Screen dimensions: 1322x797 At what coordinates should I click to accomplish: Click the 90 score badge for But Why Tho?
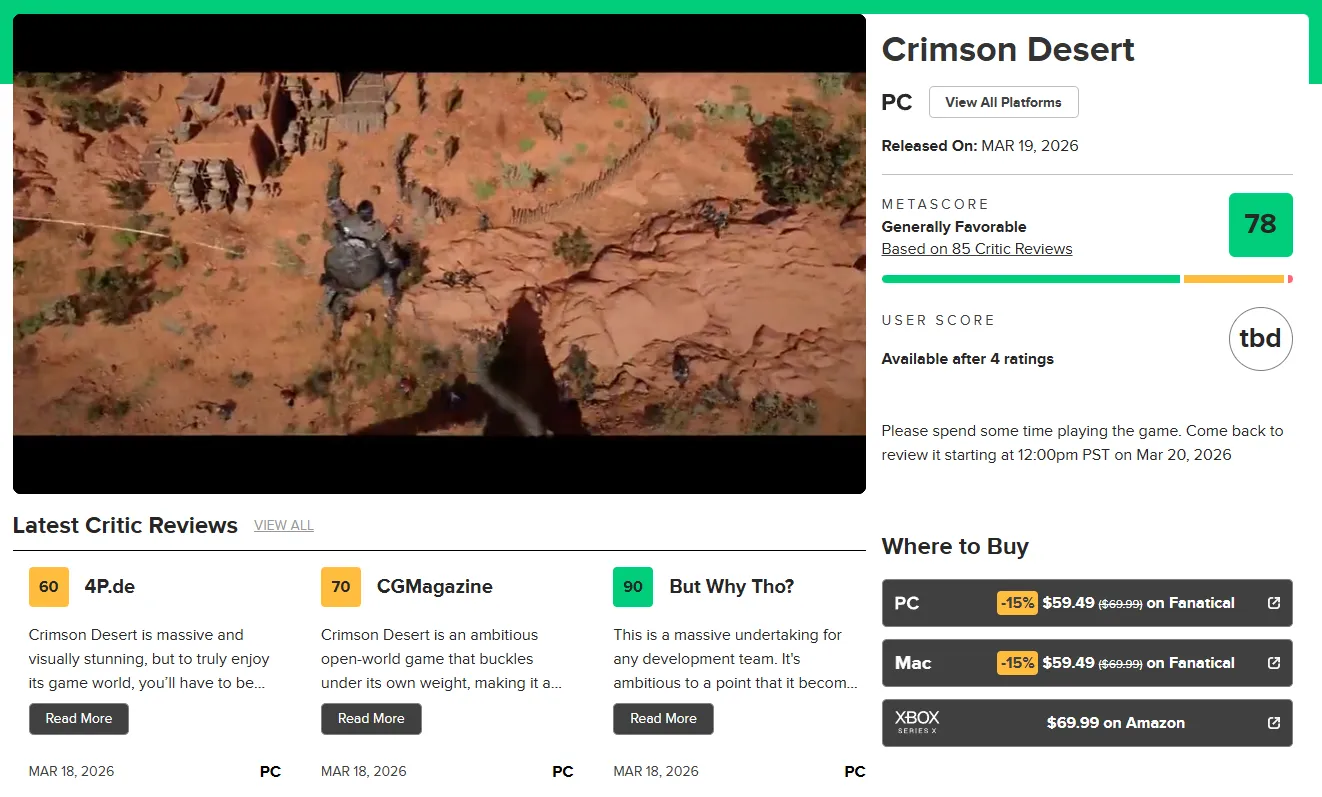pyautogui.click(x=633, y=587)
